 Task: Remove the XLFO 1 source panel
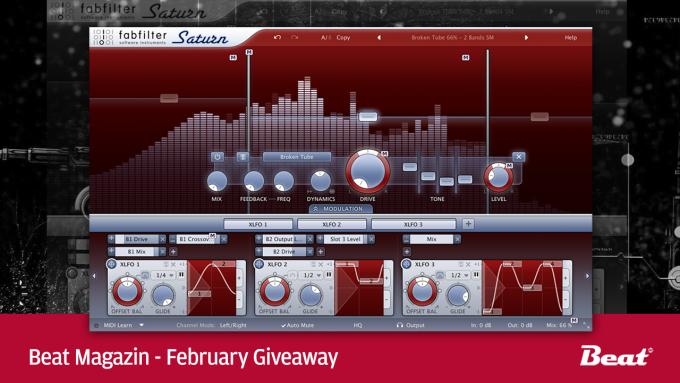tap(173, 264)
